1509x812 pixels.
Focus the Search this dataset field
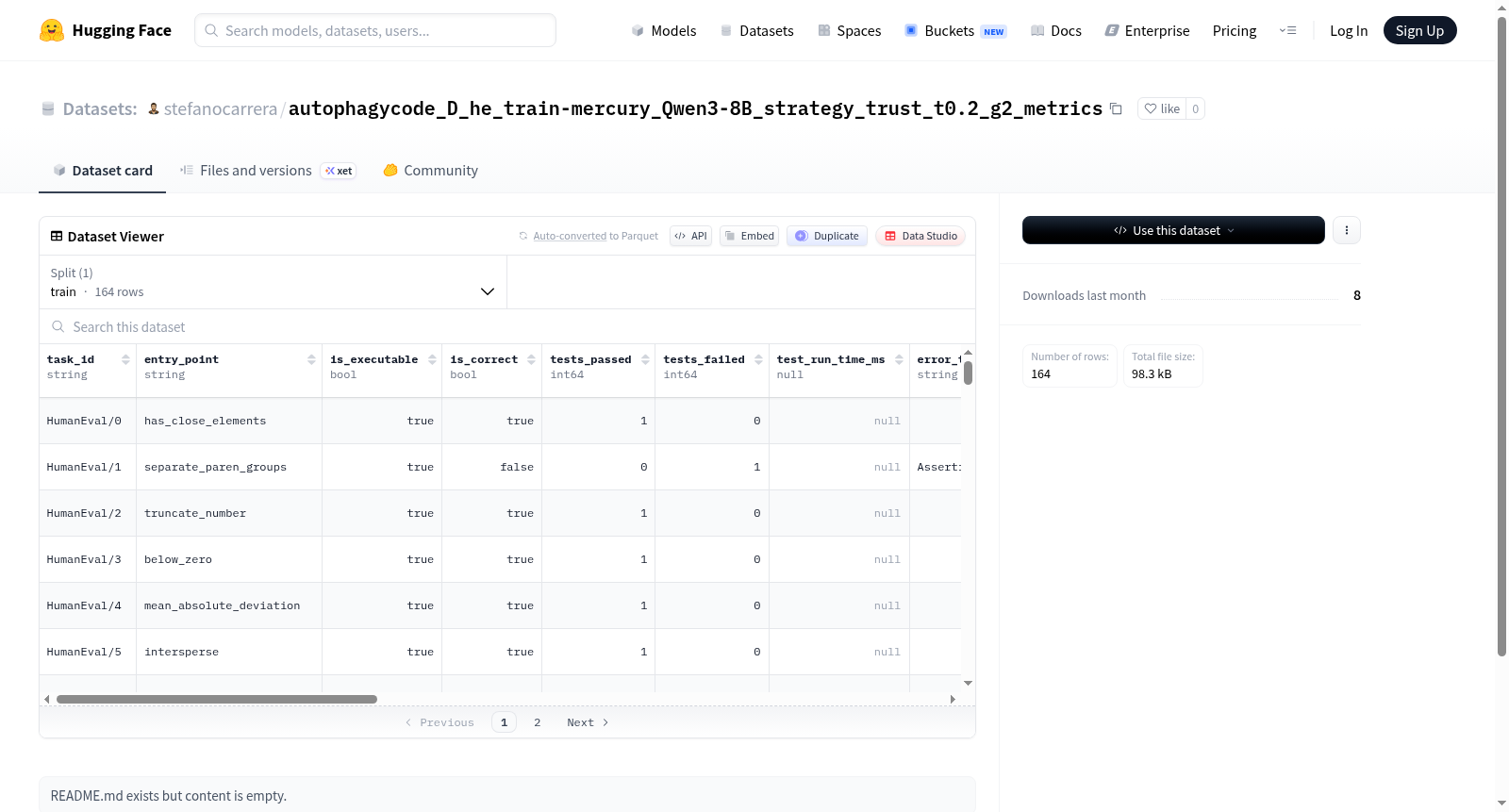pos(507,326)
